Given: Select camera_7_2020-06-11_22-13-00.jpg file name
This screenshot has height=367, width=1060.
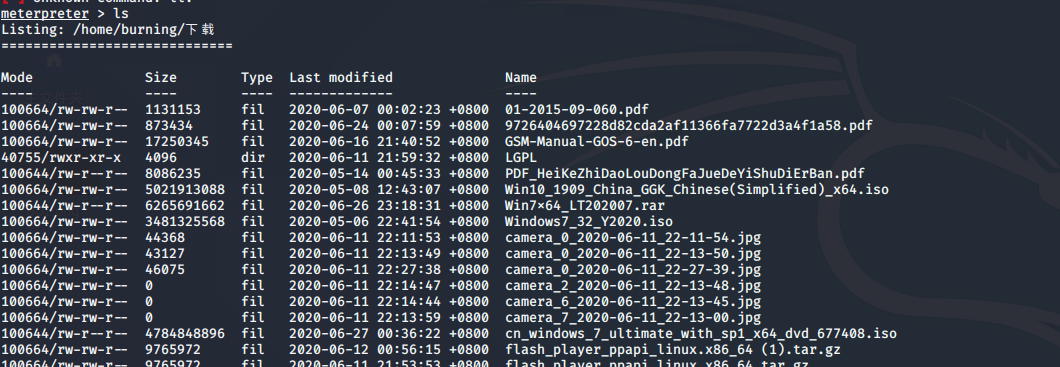Looking at the screenshot, I should point(633,318).
